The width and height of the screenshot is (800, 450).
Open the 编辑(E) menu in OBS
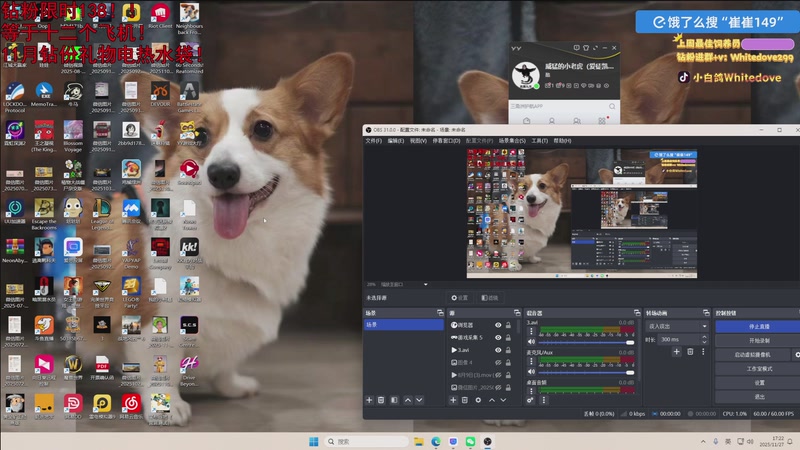[395, 141]
